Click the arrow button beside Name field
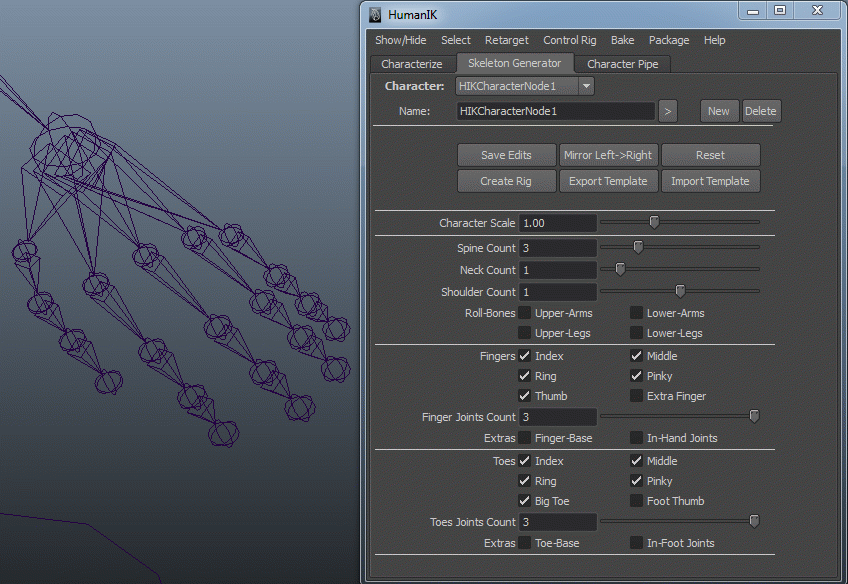This screenshot has width=848, height=584. point(668,111)
